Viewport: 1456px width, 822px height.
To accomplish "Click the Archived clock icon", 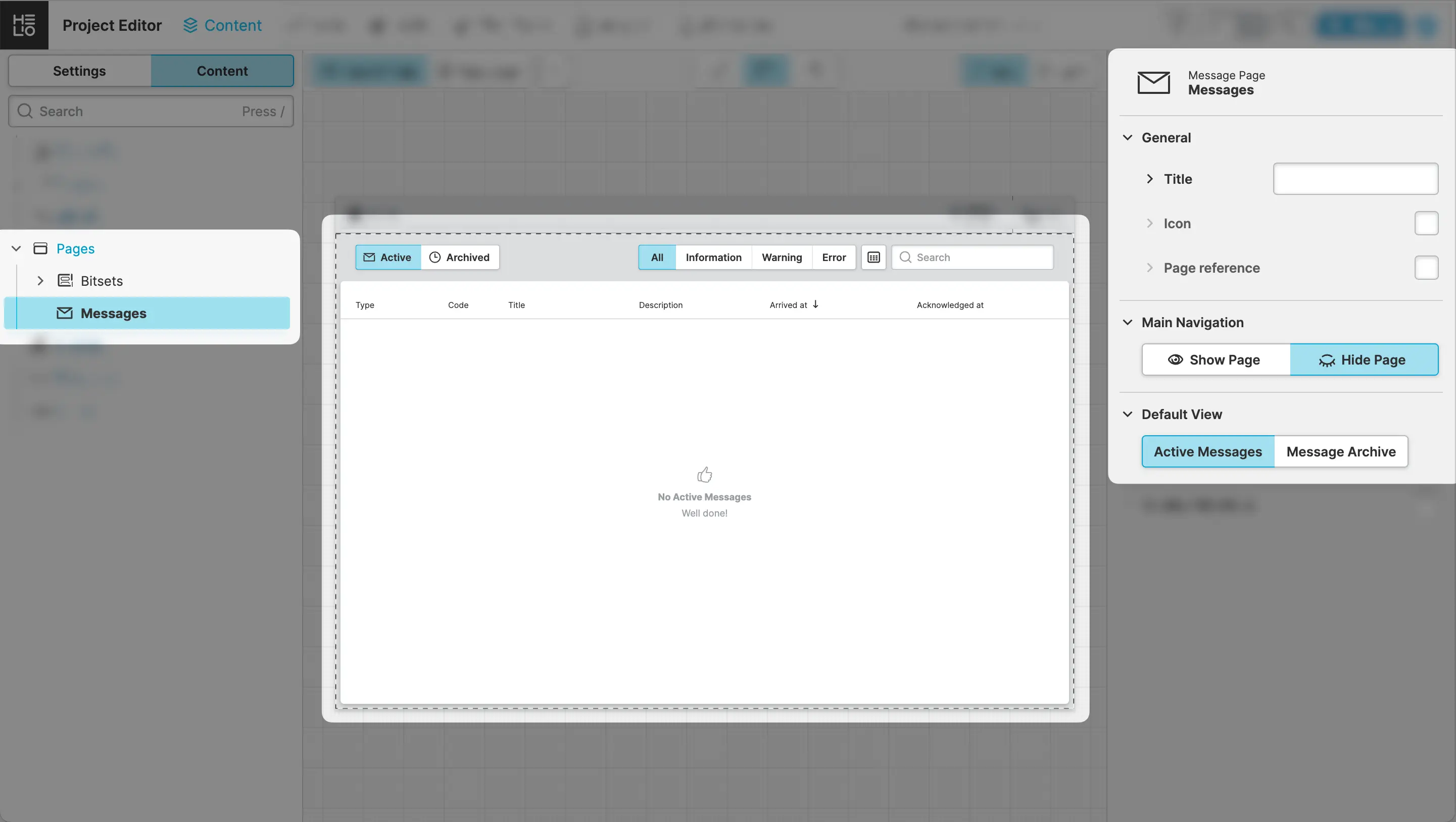I will [434, 258].
